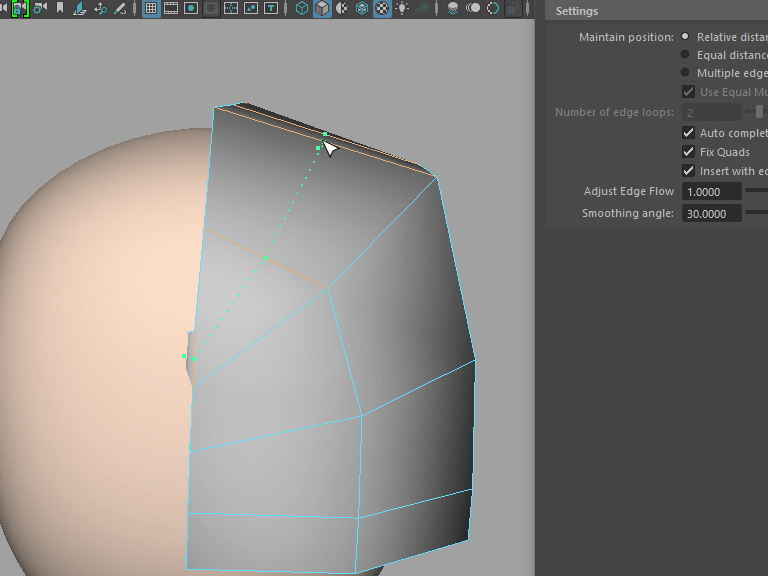The width and height of the screenshot is (768, 576).
Task: Enable the Use All Lights icon
Action: 402,8
